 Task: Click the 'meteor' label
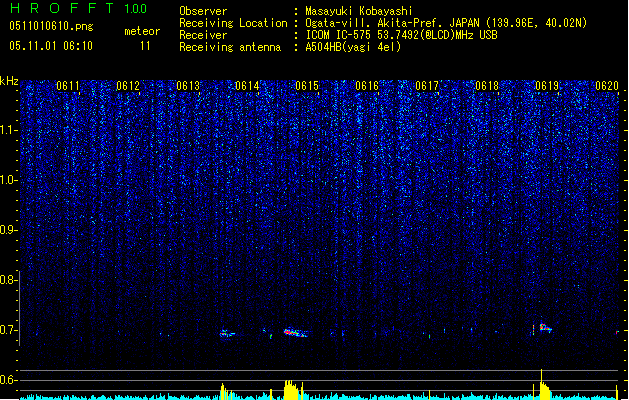[142, 31]
